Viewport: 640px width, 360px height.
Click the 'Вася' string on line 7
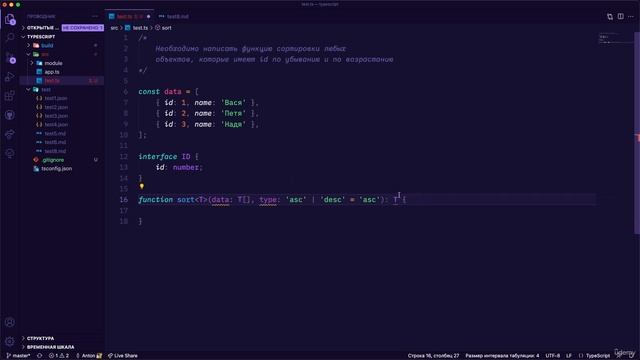click(x=233, y=103)
